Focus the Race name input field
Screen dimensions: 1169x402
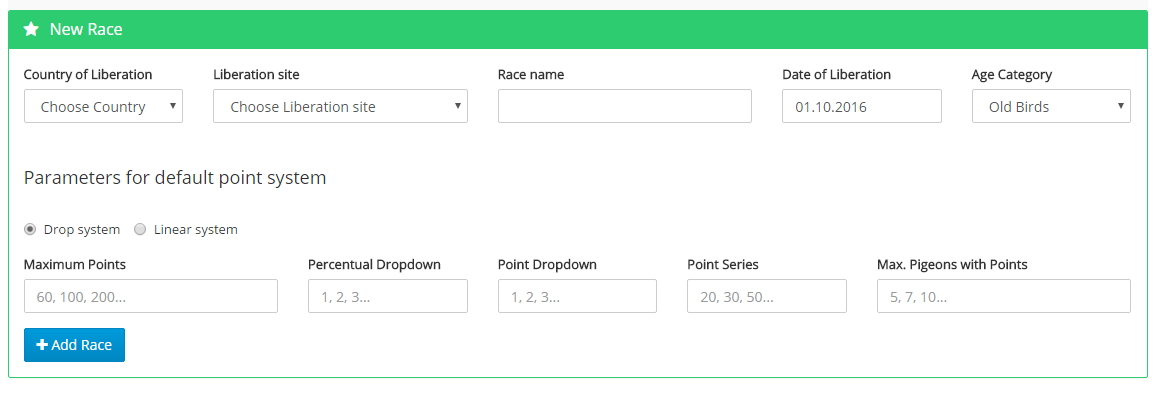(624, 107)
